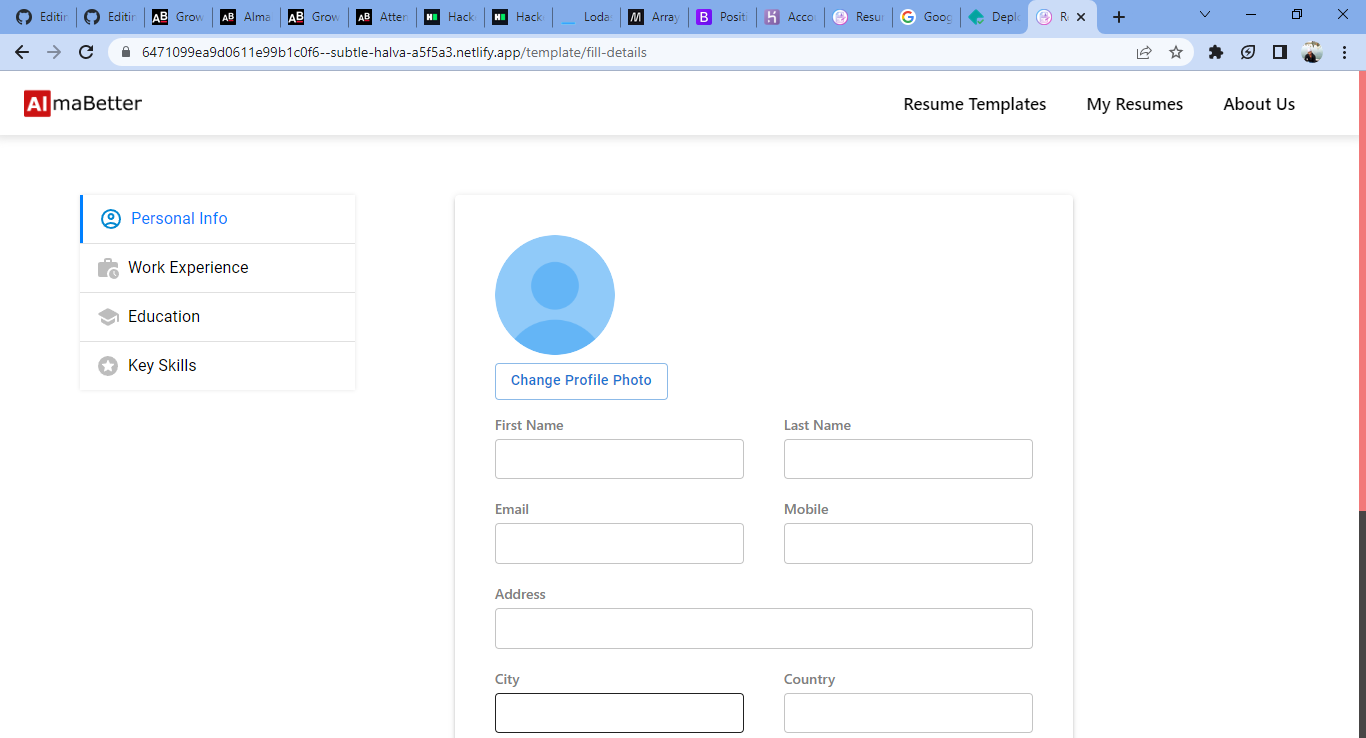Click inside the First Name field

(x=619, y=458)
